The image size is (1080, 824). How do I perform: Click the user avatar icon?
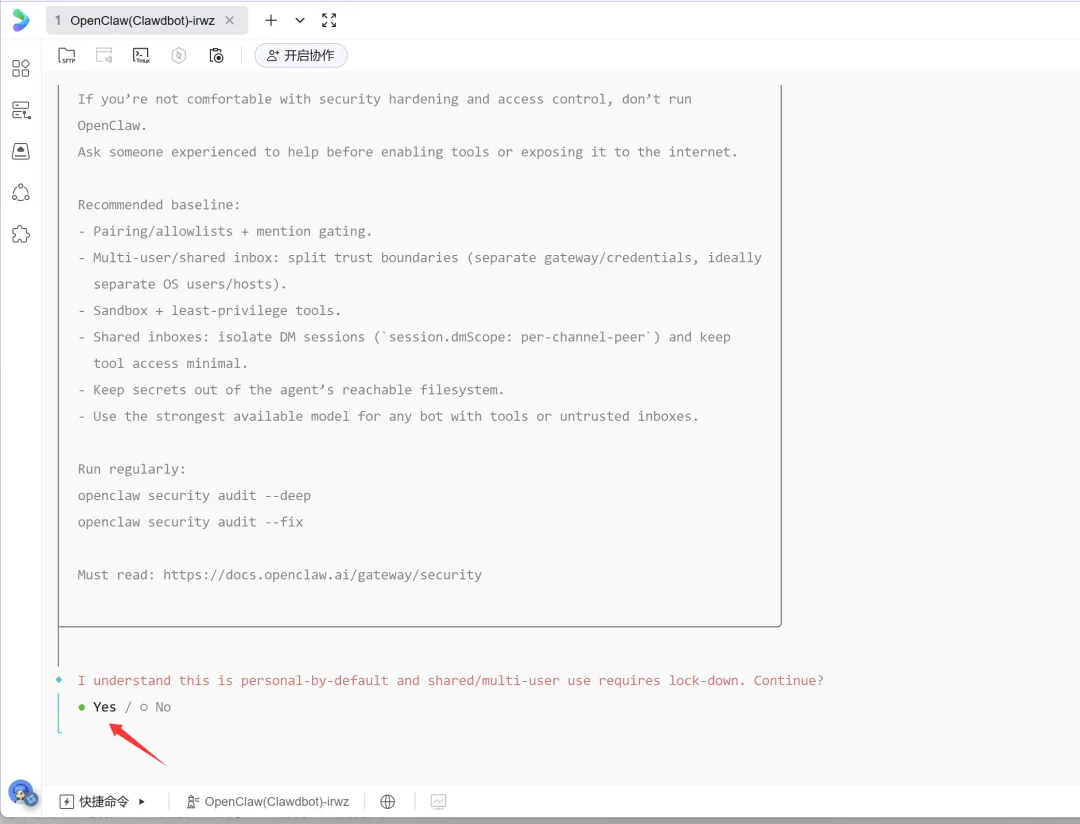[x=21, y=794]
